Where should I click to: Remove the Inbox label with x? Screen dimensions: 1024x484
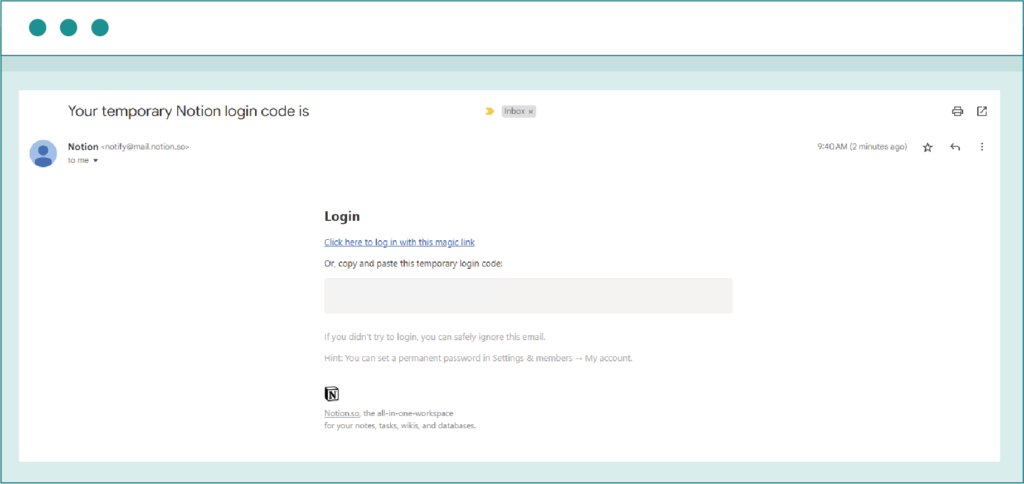click(532, 111)
